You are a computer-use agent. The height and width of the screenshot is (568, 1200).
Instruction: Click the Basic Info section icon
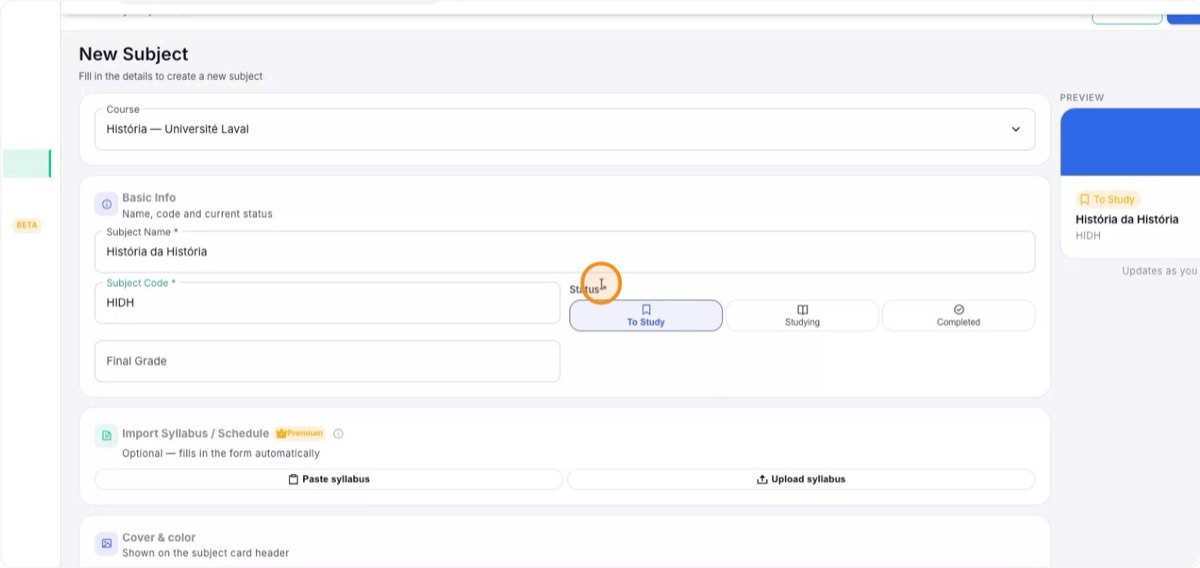click(x=106, y=204)
